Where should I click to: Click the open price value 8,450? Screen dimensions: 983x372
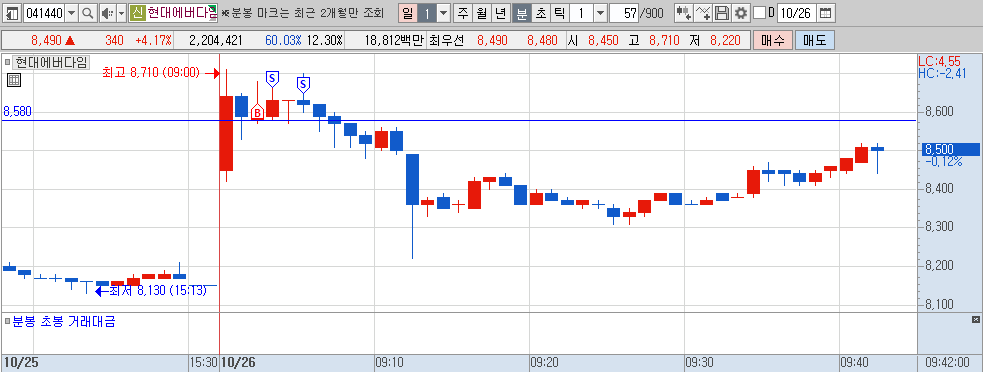[x=603, y=41]
